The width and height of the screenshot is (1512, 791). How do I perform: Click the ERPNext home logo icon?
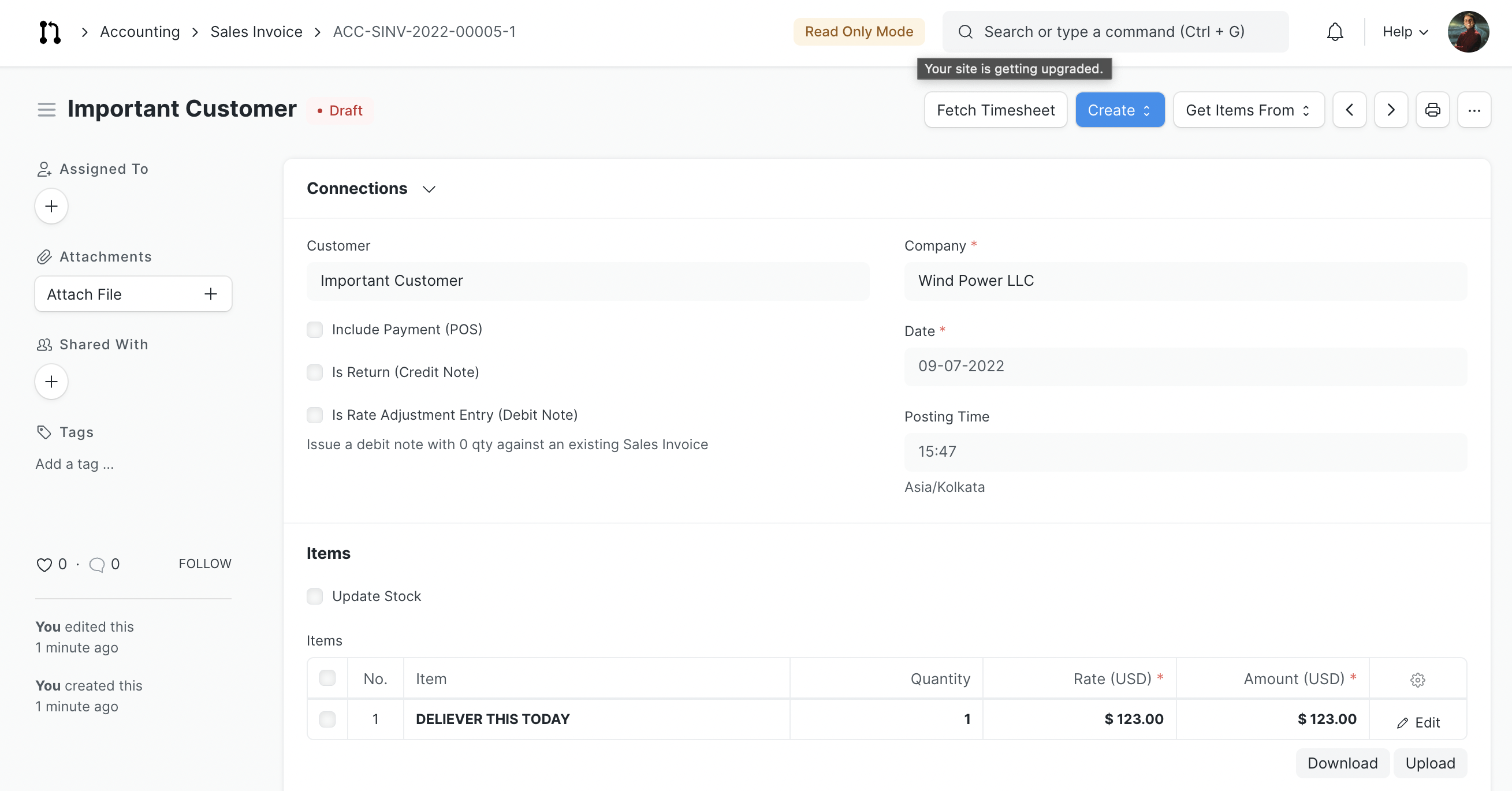(x=50, y=32)
